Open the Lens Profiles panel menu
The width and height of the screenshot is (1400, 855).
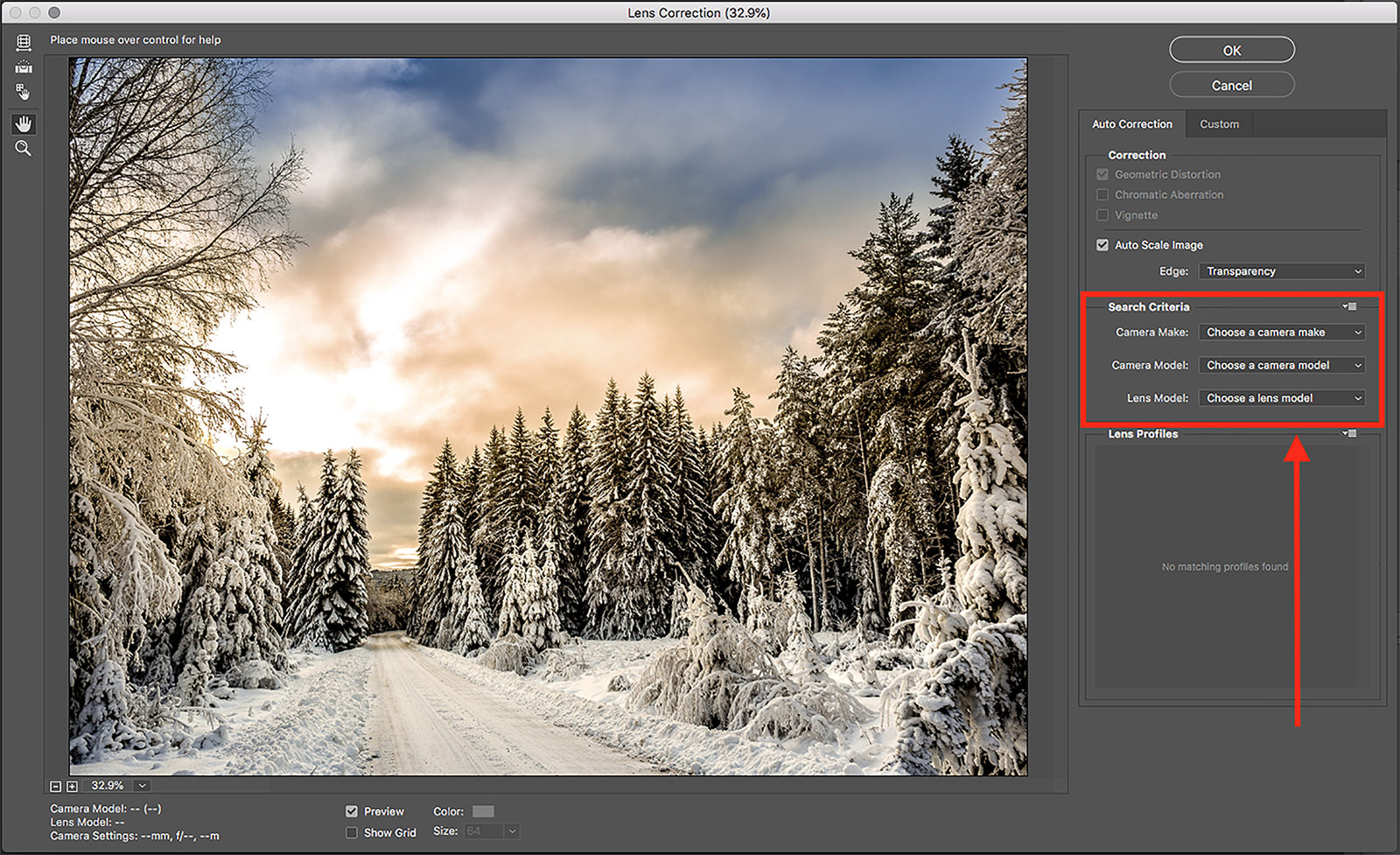pos(1350,432)
